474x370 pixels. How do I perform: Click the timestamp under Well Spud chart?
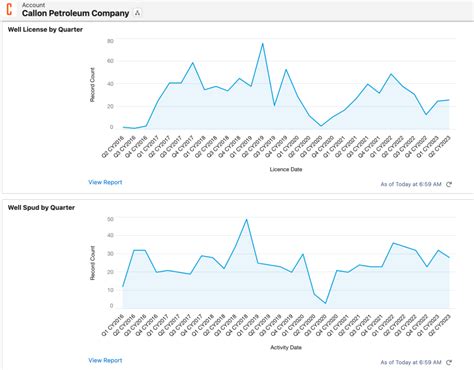(411, 362)
